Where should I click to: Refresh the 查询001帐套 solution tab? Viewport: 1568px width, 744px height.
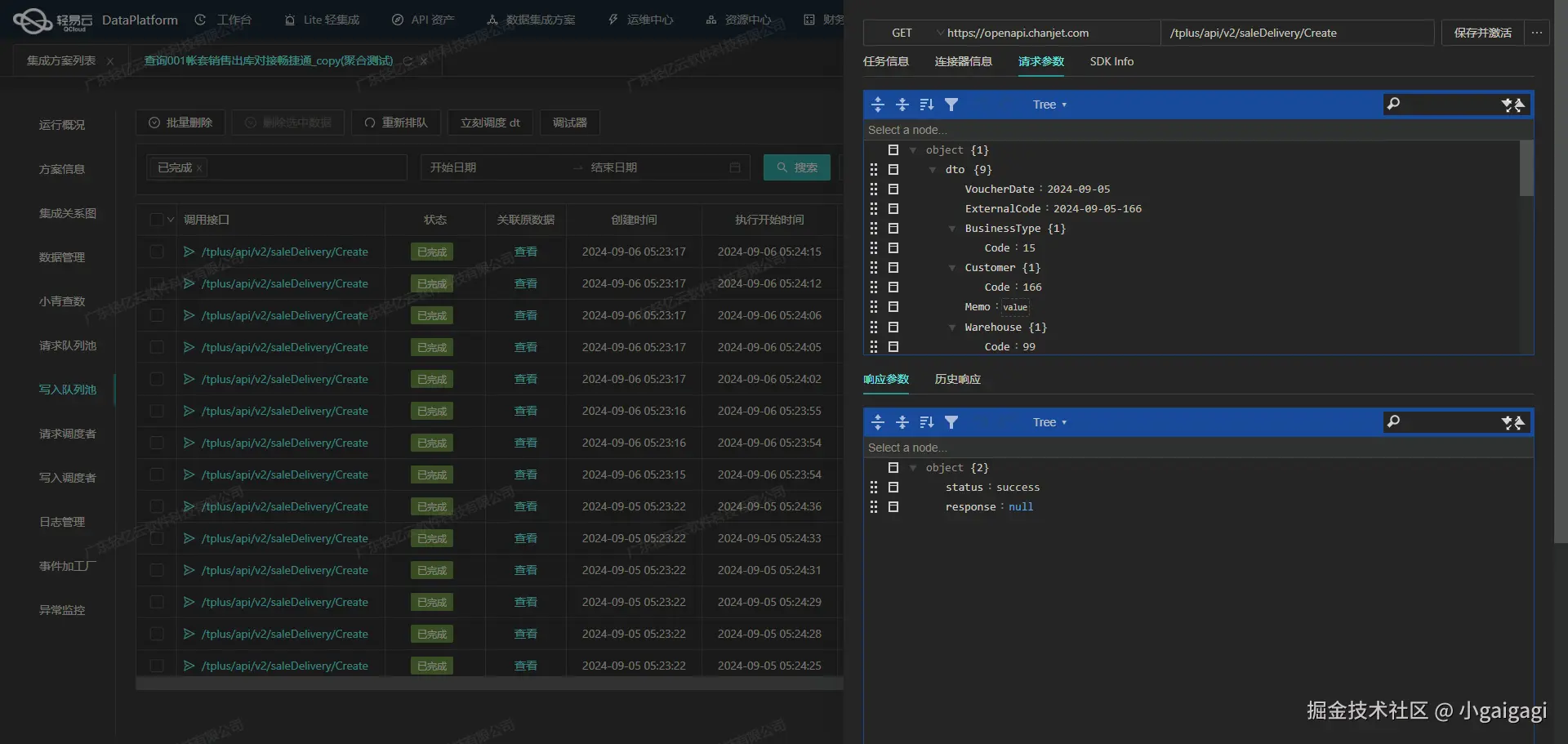coord(408,61)
